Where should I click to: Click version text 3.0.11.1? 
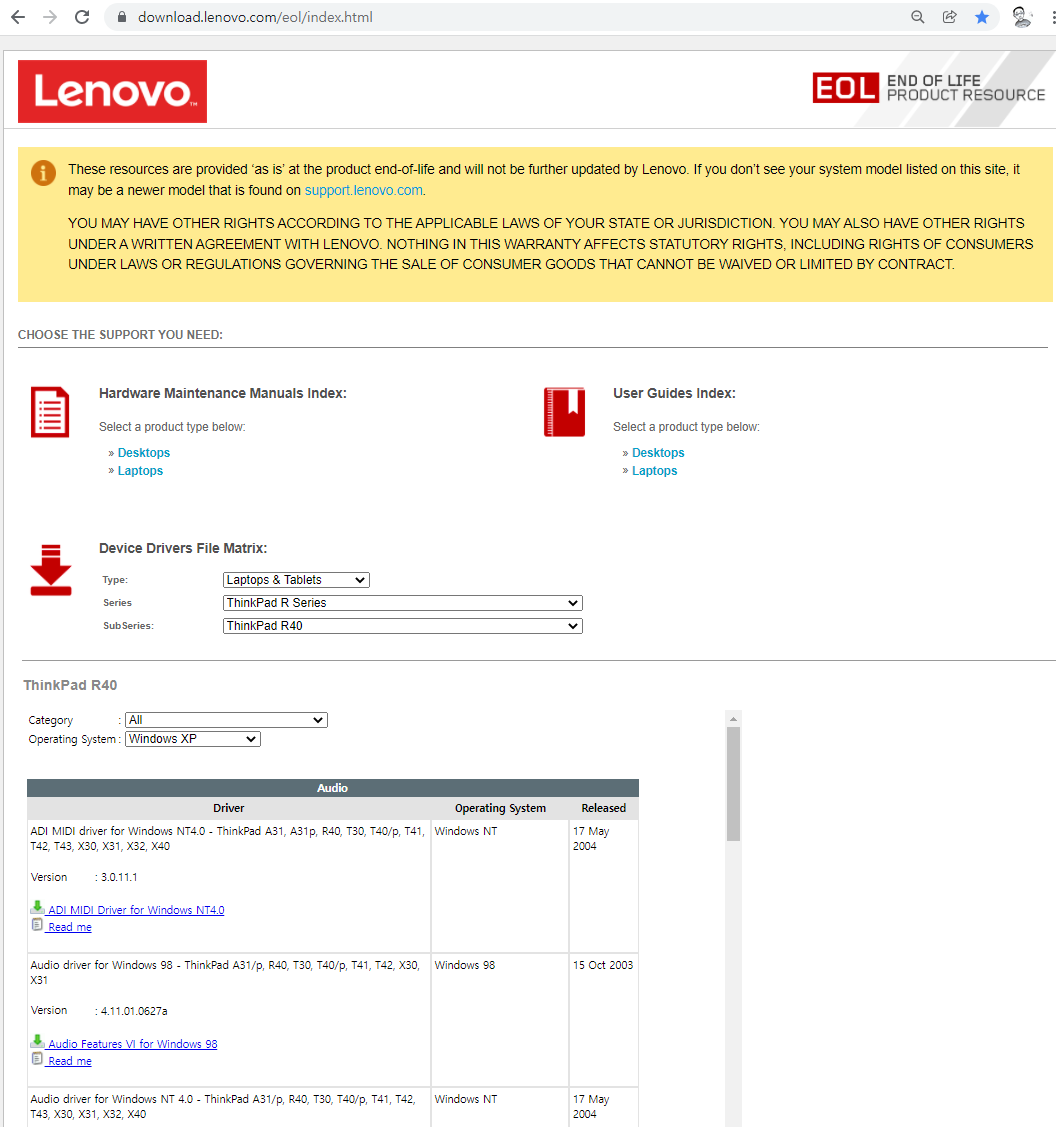(119, 877)
